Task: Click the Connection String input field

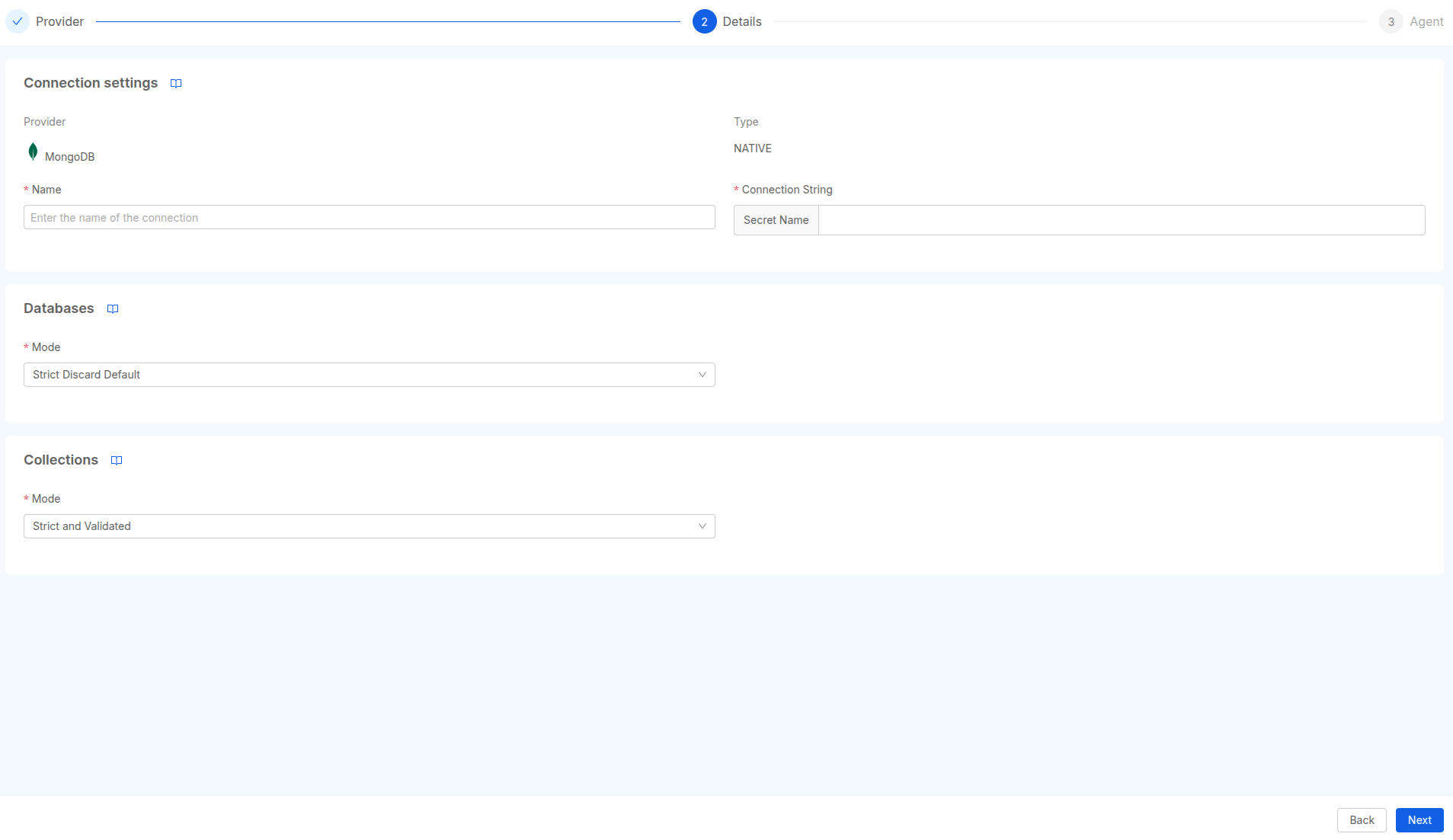Action: (x=1120, y=219)
